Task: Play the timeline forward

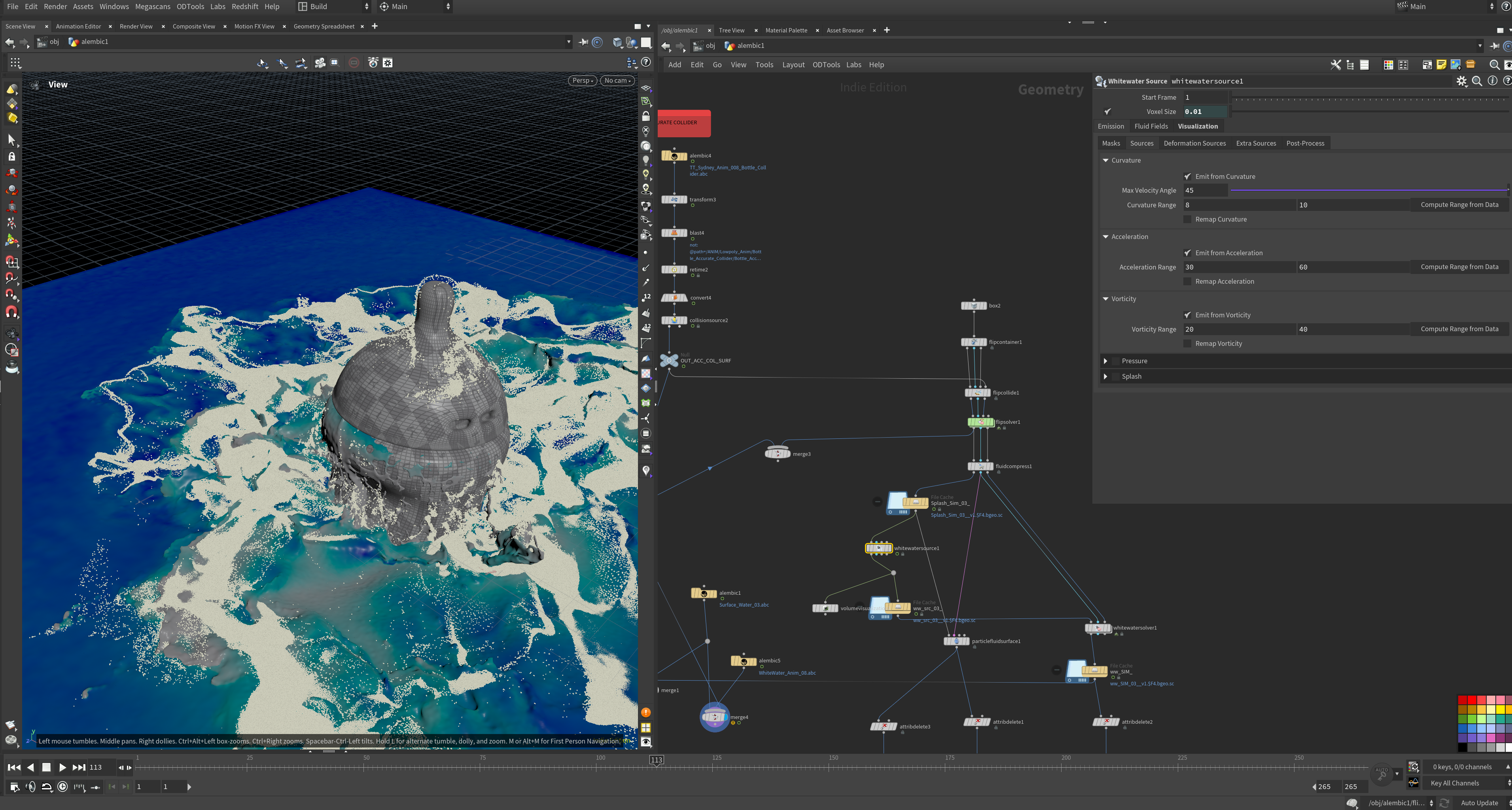Action: click(x=62, y=767)
